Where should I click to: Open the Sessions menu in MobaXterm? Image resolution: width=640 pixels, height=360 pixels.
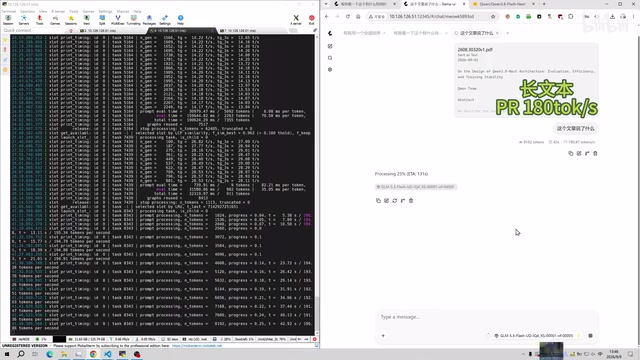point(27,11)
